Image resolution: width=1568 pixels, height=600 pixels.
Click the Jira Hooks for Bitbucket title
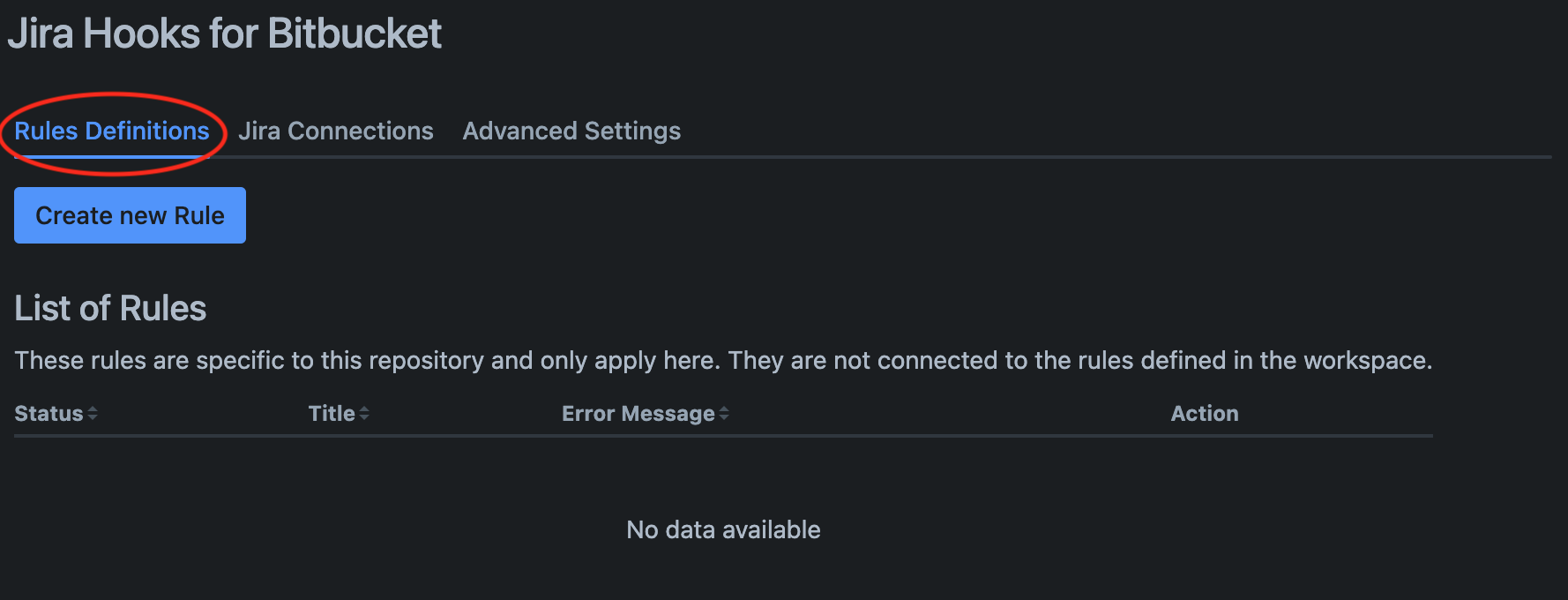click(225, 34)
